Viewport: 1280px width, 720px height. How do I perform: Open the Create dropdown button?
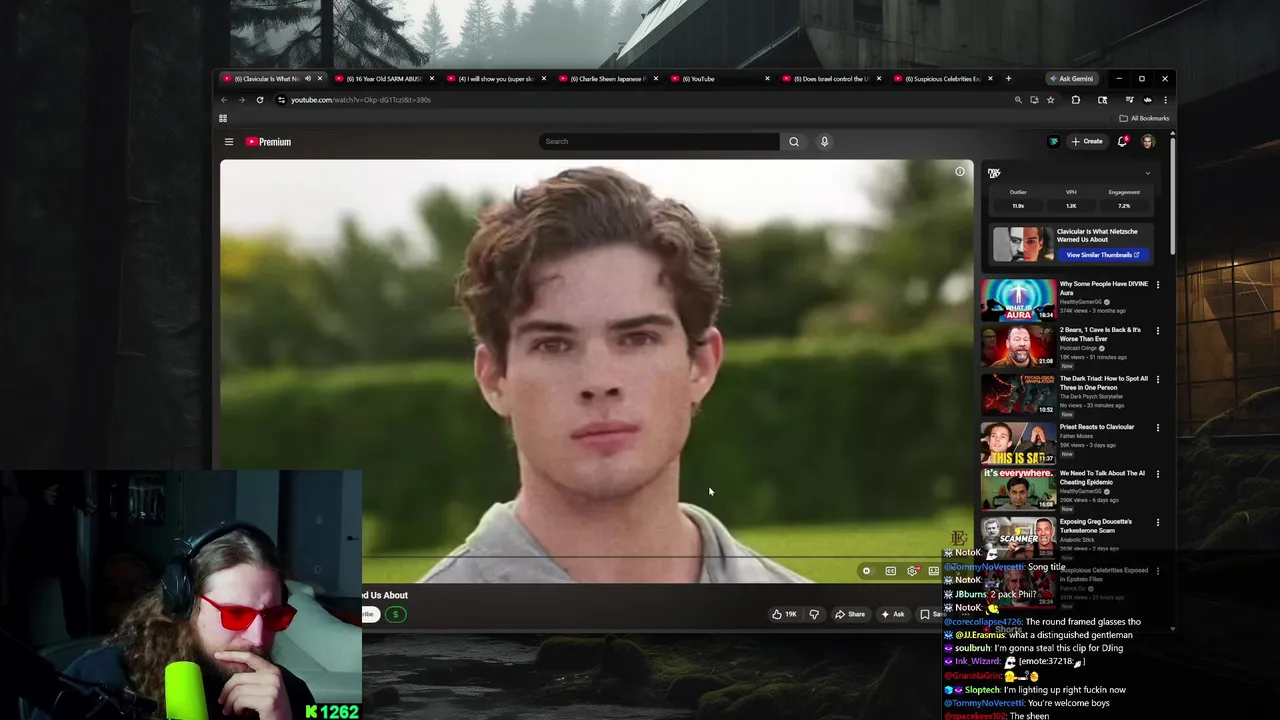tap(1087, 141)
